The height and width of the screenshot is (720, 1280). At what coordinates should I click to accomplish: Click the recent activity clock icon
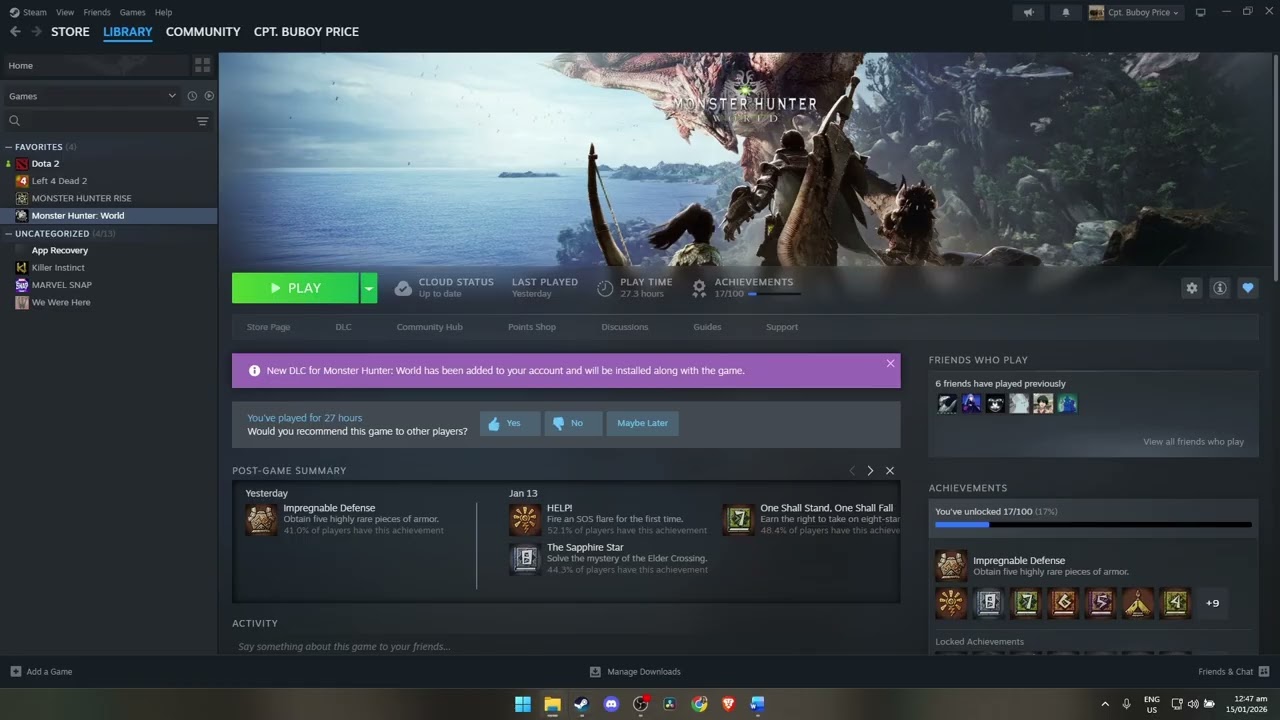192,96
